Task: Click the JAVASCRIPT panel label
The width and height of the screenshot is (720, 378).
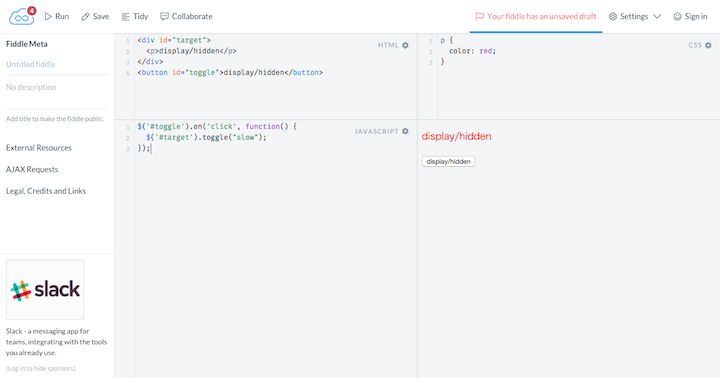Action: coord(376,131)
